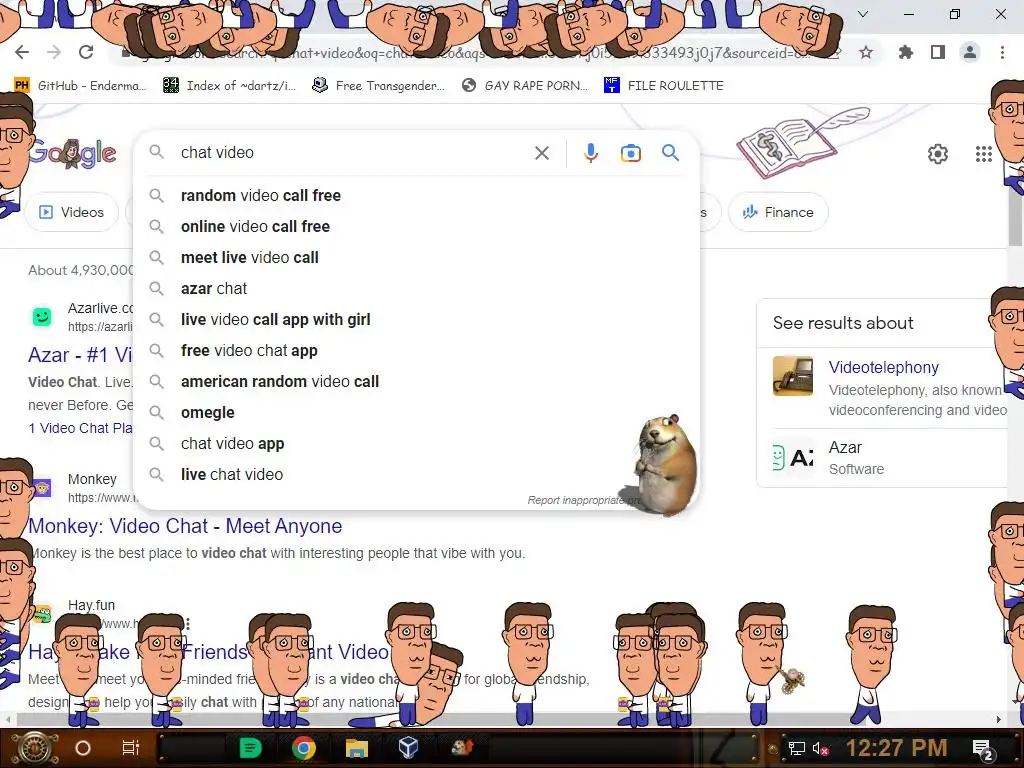Open VirtualBox cube icon on taskbar
Image resolution: width=1024 pixels, height=768 pixels.
408,748
